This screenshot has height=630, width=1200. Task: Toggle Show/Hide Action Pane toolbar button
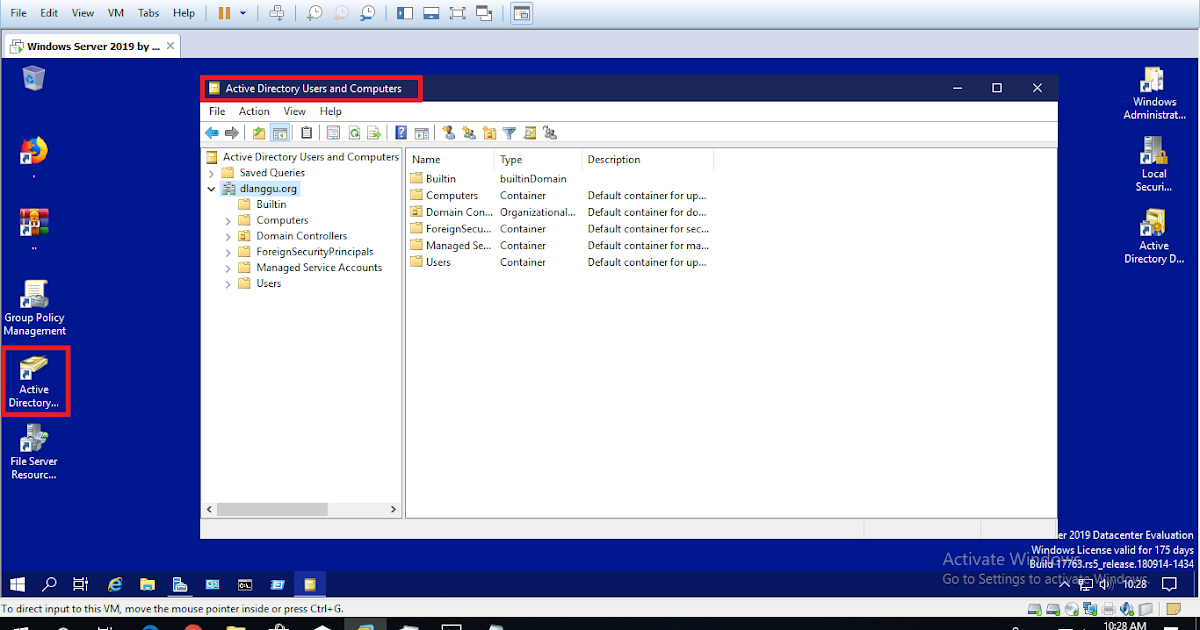[421, 133]
